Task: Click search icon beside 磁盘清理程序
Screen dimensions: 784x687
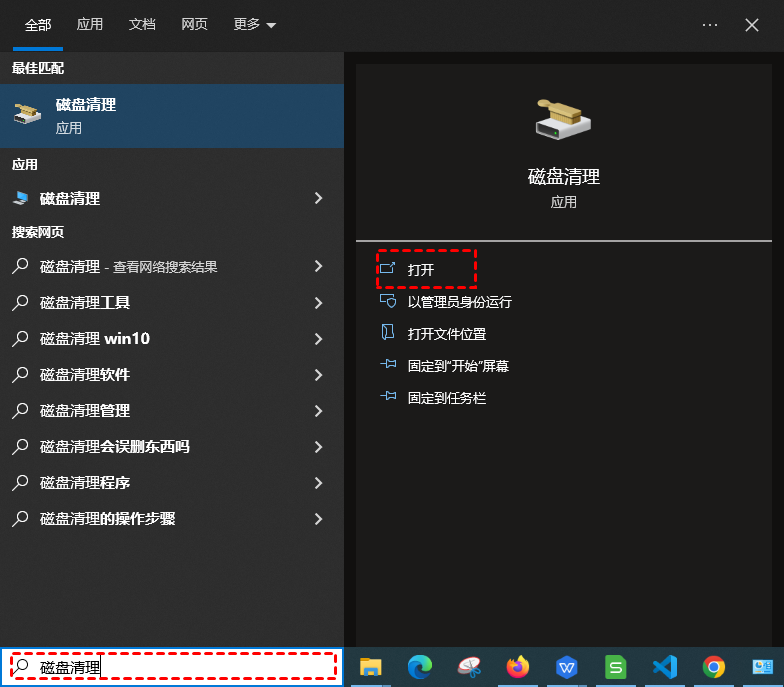Action: 20,482
